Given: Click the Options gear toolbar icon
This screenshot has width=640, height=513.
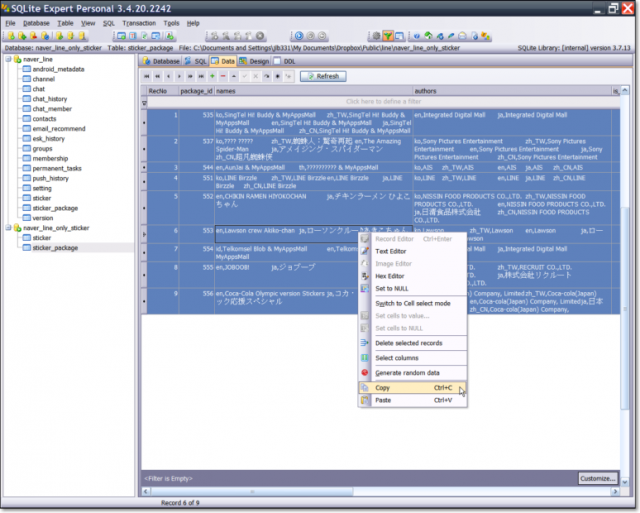Looking at the screenshot, I should click(376, 36).
